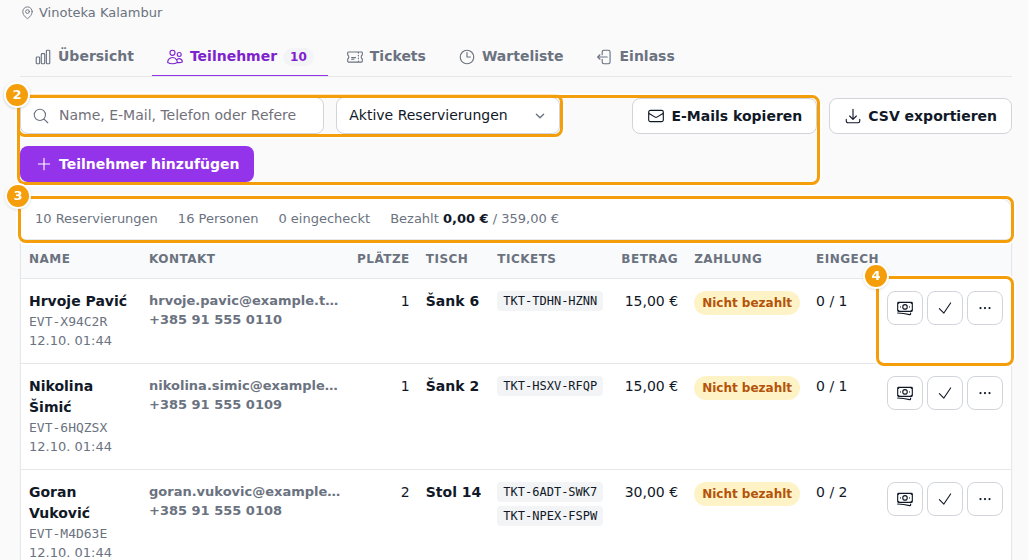1028x560 pixels.
Task: Click the 16 Personen summary
Action: click(218, 219)
